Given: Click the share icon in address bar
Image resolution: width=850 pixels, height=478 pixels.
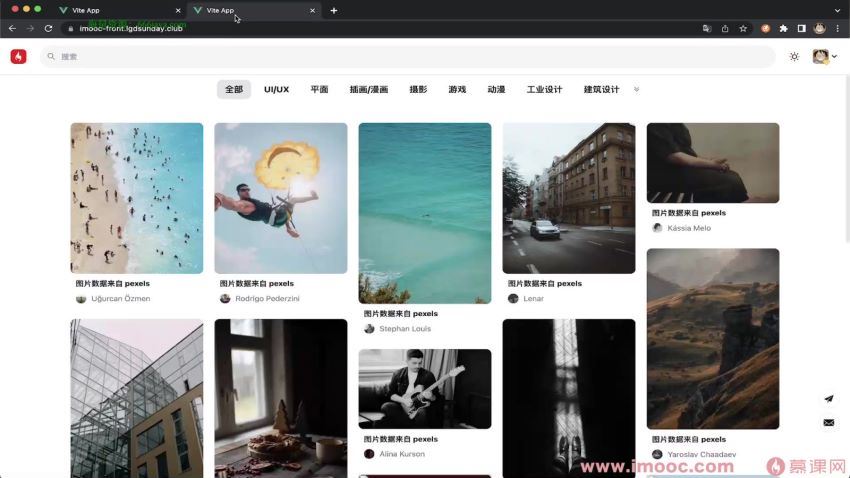Looking at the screenshot, I should (x=725, y=28).
